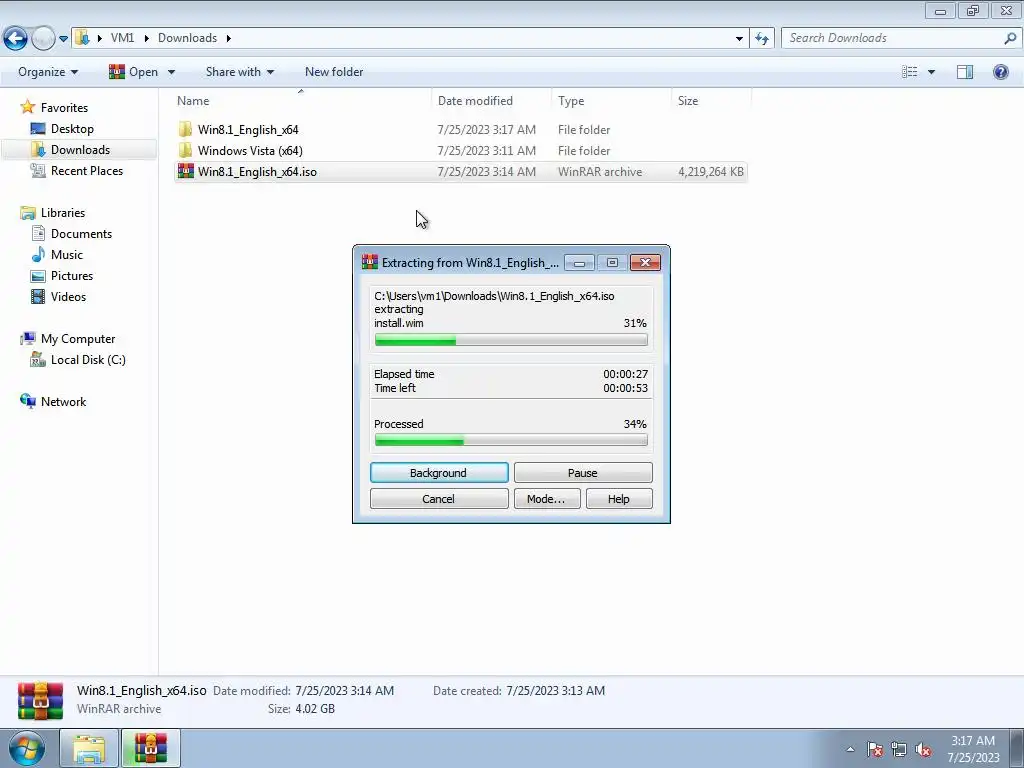This screenshot has width=1024, height=768.
Task: Open the address bar history dropdown
Action: tap(739, 39)
